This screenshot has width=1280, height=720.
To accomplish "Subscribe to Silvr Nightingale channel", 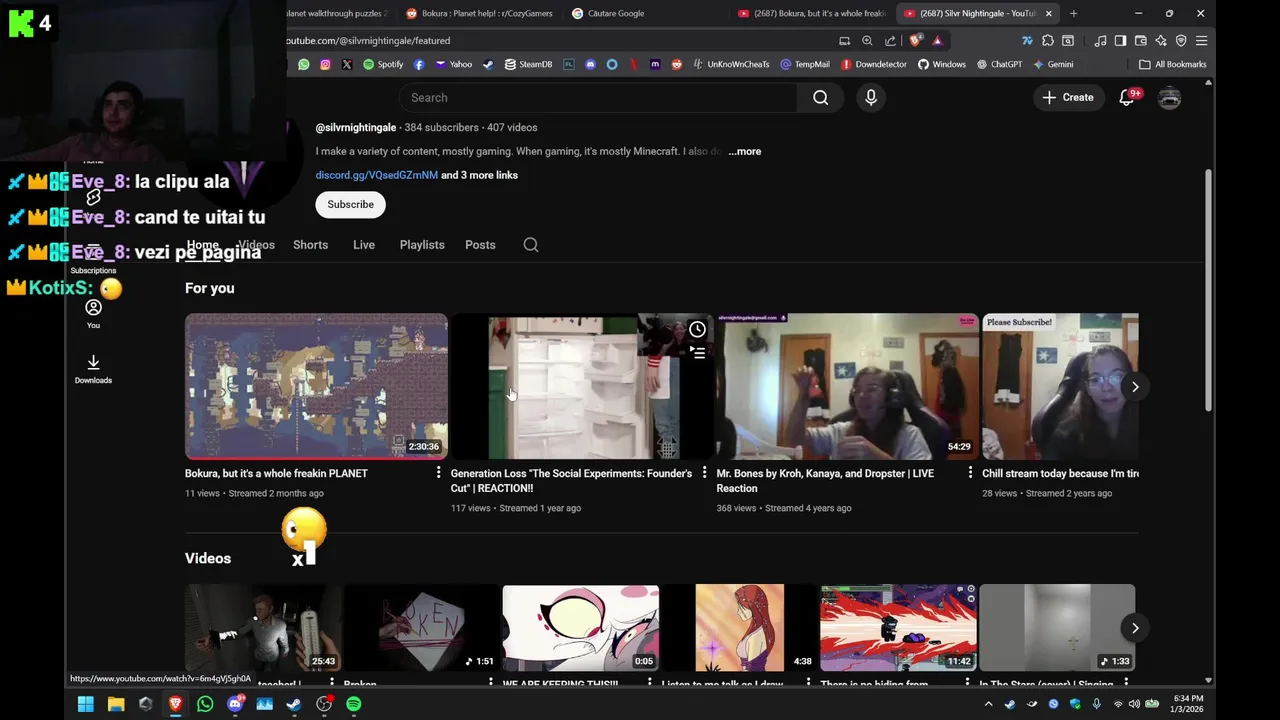I will pos(350,204).
